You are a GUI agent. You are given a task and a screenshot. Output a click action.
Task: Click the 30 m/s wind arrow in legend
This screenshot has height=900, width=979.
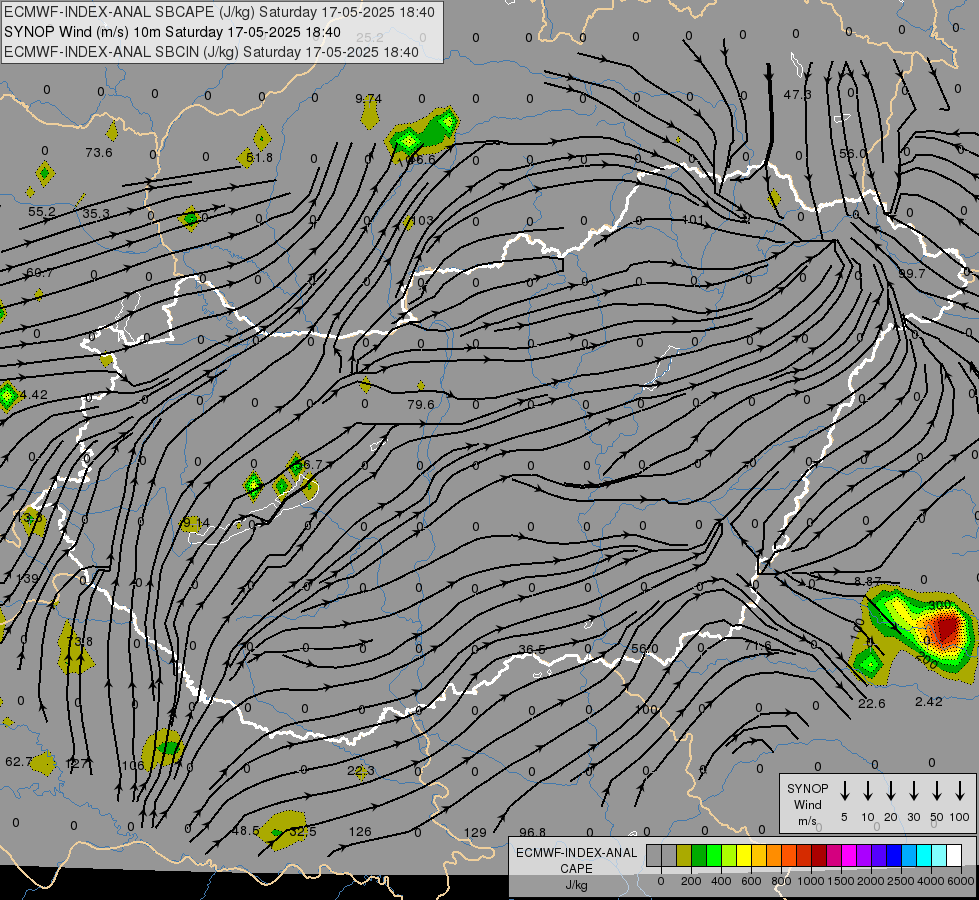tap(914, 791)
